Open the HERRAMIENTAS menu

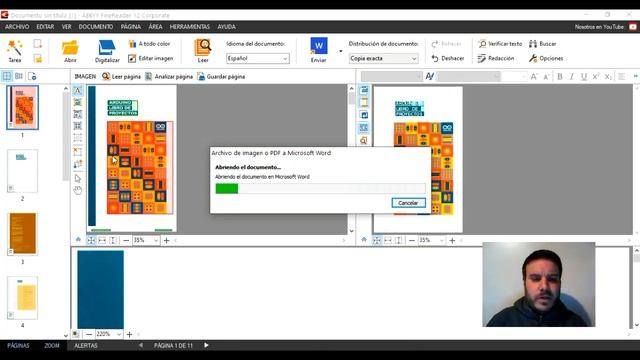(x=190, y=27)
